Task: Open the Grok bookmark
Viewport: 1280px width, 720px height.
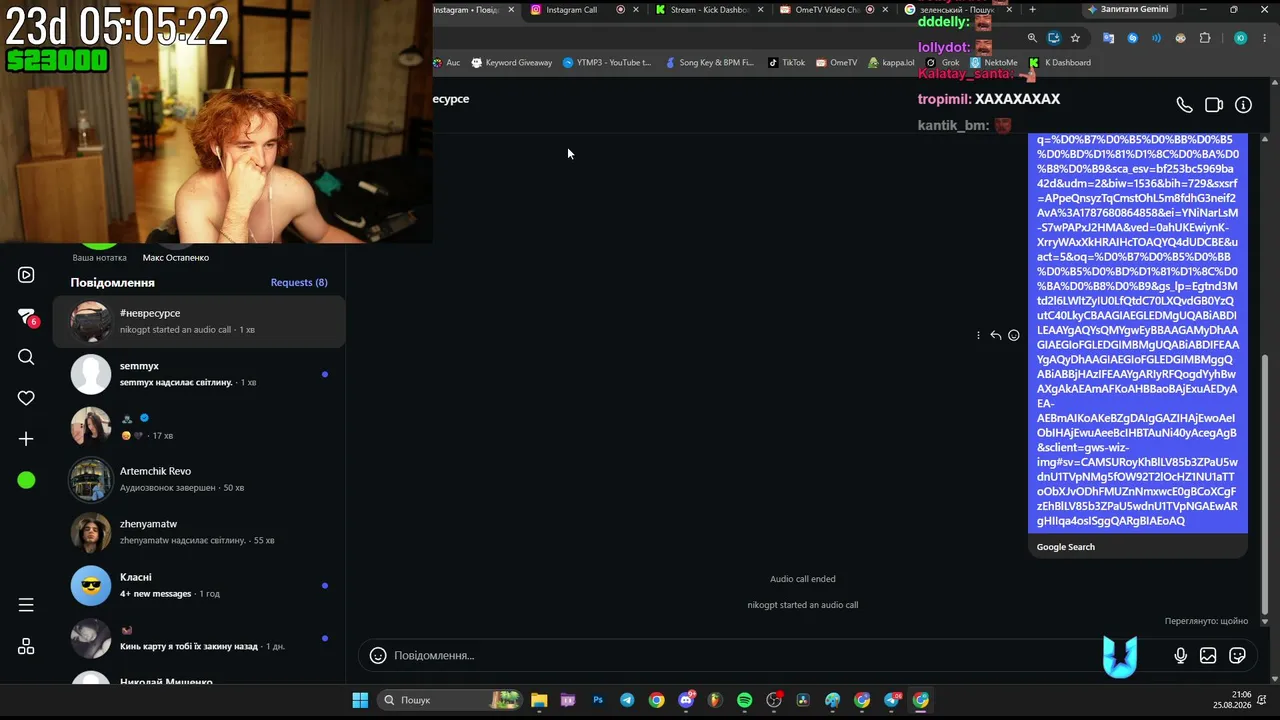Action: pos(942,62)
